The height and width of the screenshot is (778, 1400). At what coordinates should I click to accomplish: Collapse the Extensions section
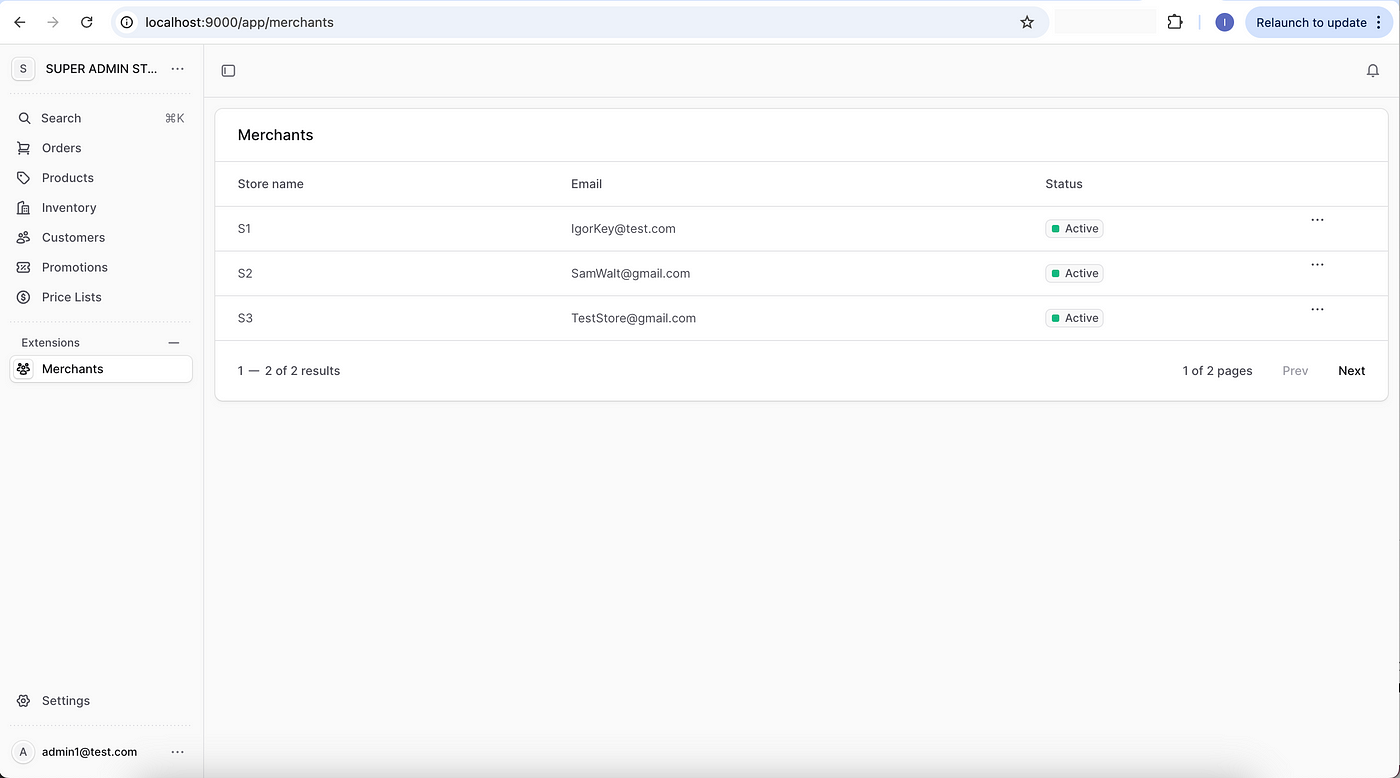pos(174,342)
